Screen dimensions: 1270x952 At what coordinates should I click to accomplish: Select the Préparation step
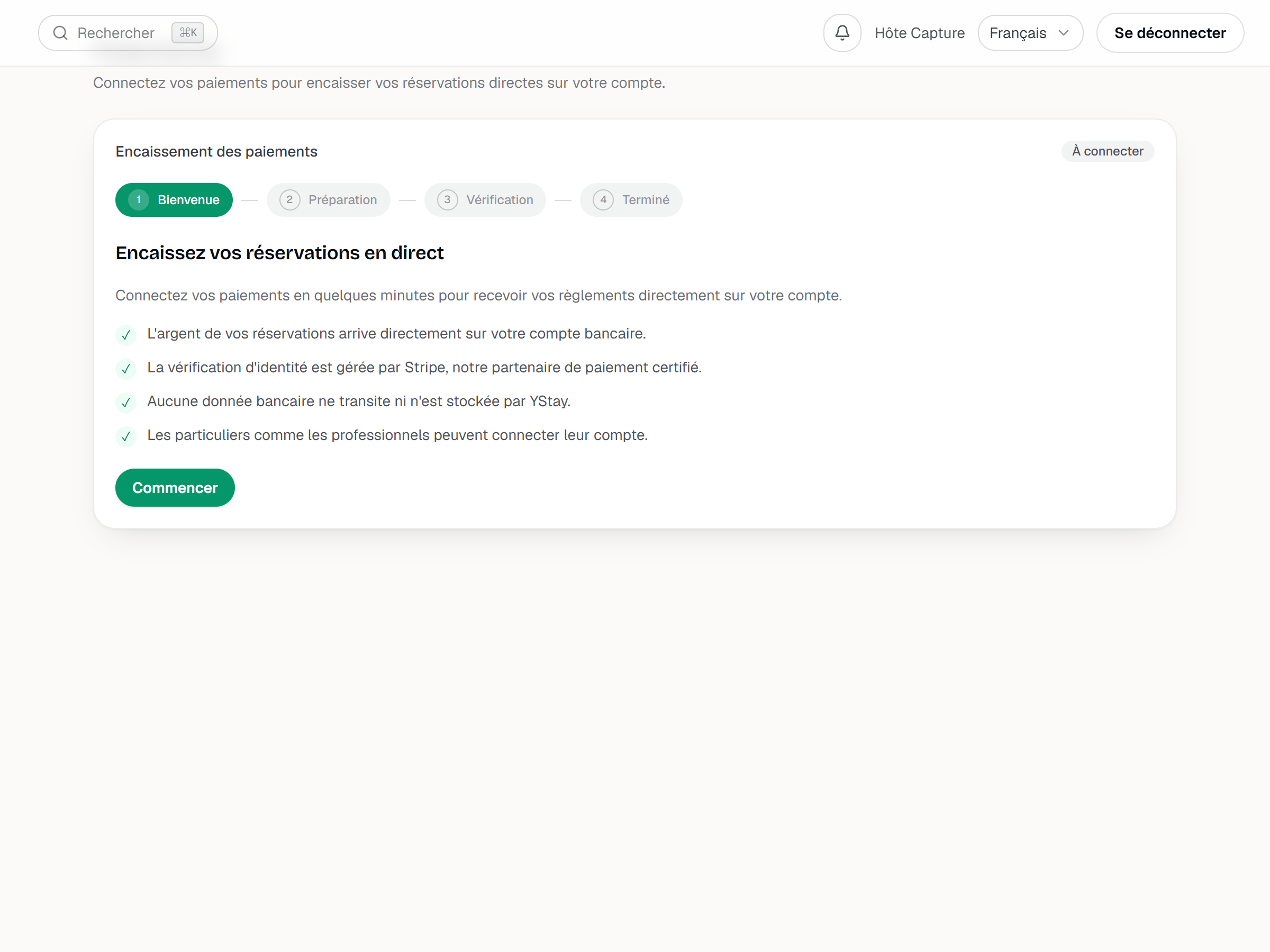[x=329, y=200]
